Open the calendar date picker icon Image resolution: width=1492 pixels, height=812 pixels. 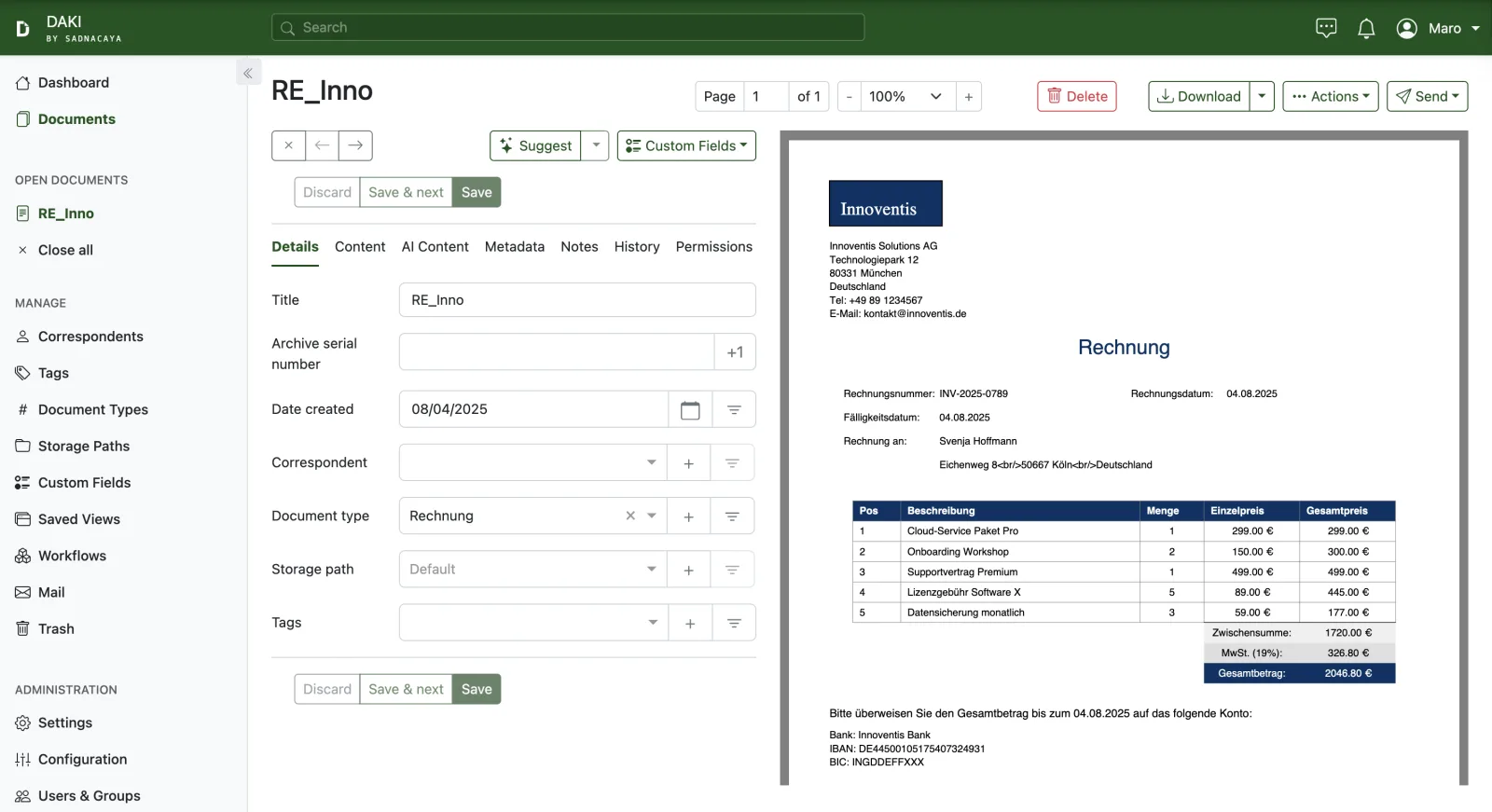click(x=690, y=409)
